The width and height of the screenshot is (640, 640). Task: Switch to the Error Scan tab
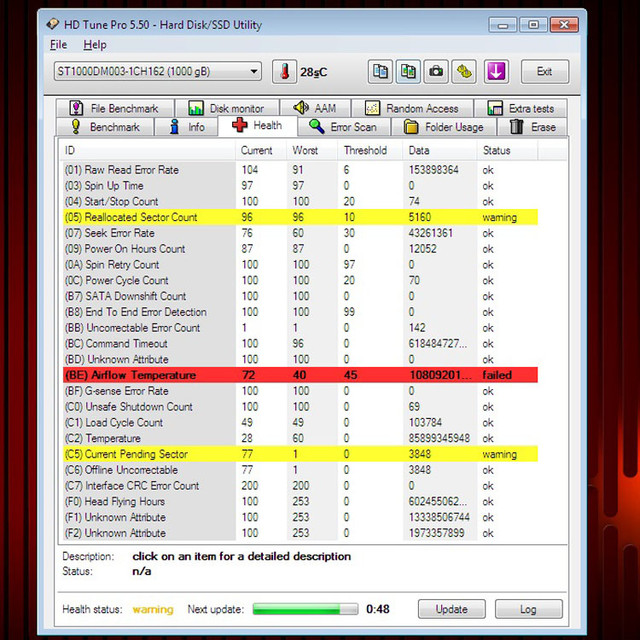click(x=344, y=127)
